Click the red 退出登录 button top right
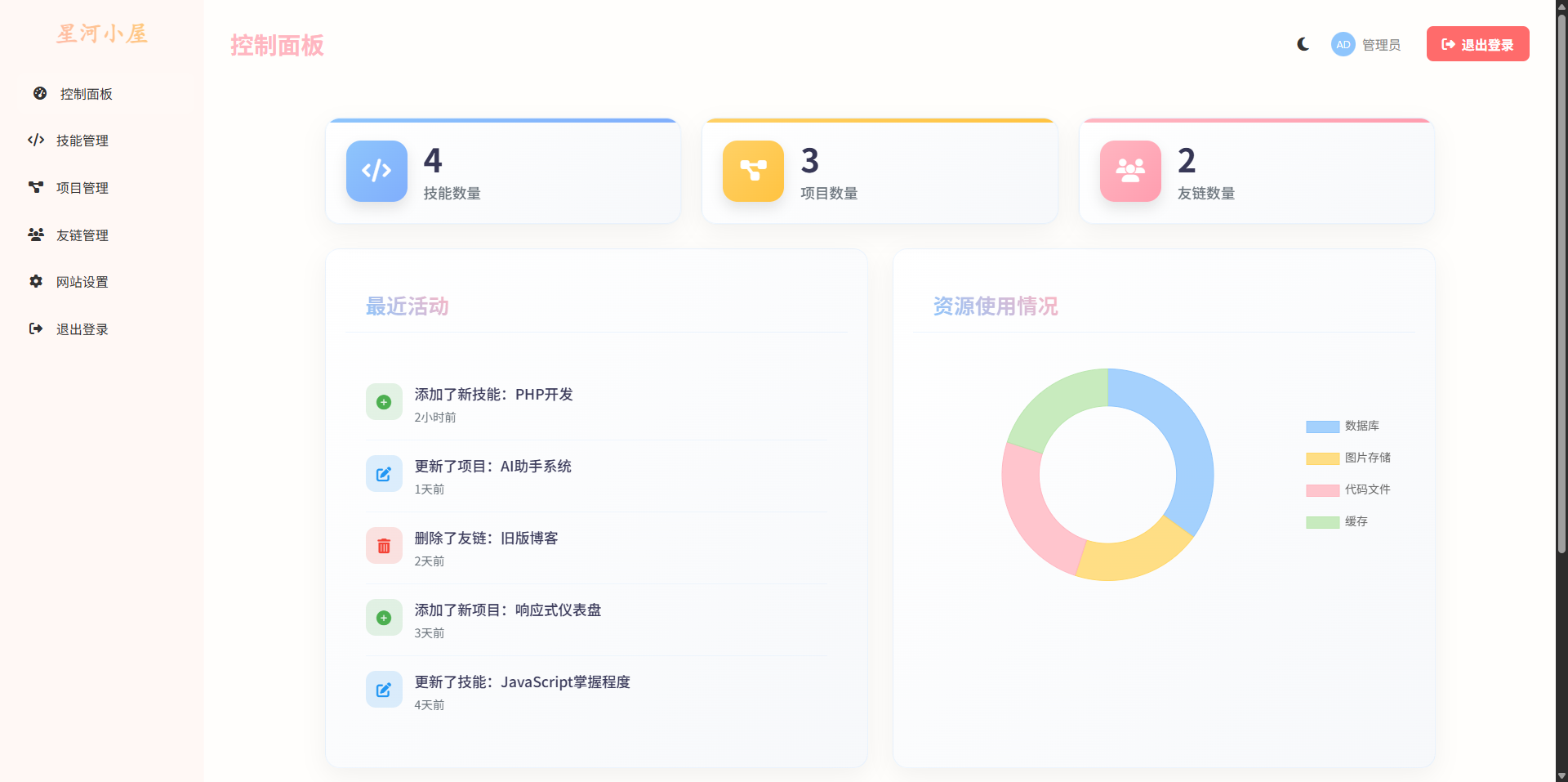The image size is (1568, 782). click(1477, 44)
